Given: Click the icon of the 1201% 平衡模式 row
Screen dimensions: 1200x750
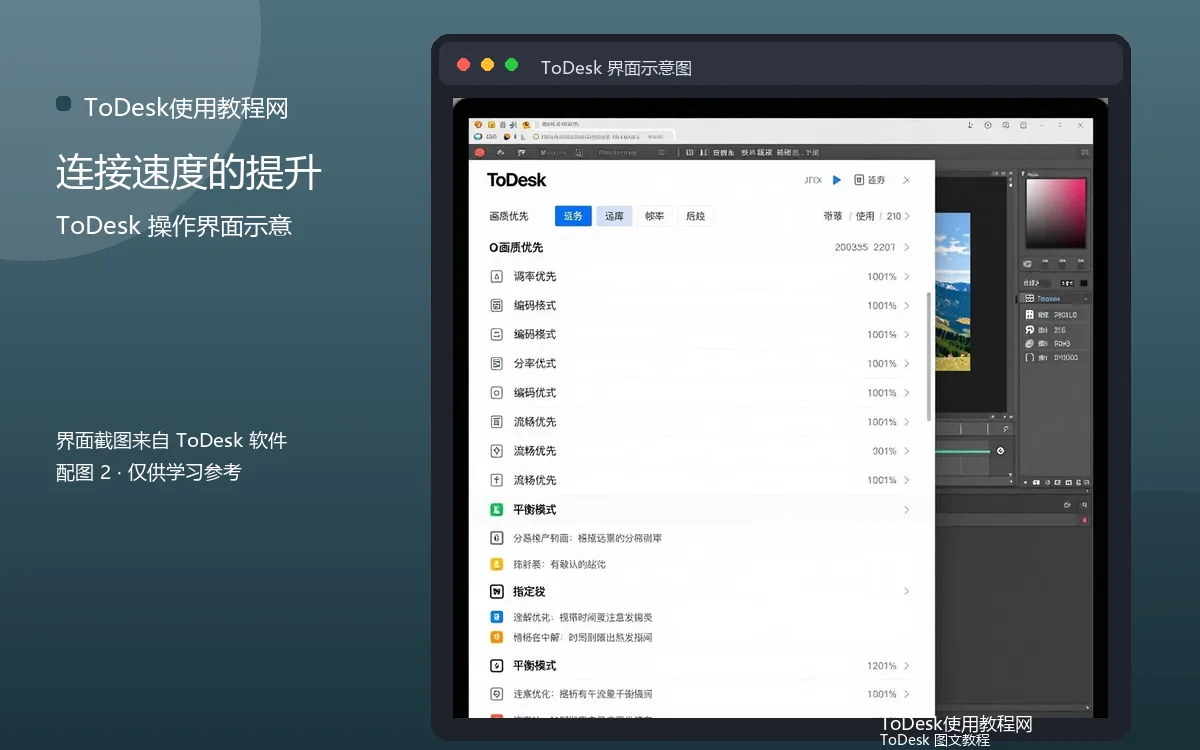Looking at the screenshot, I should [x=496, y=665].
